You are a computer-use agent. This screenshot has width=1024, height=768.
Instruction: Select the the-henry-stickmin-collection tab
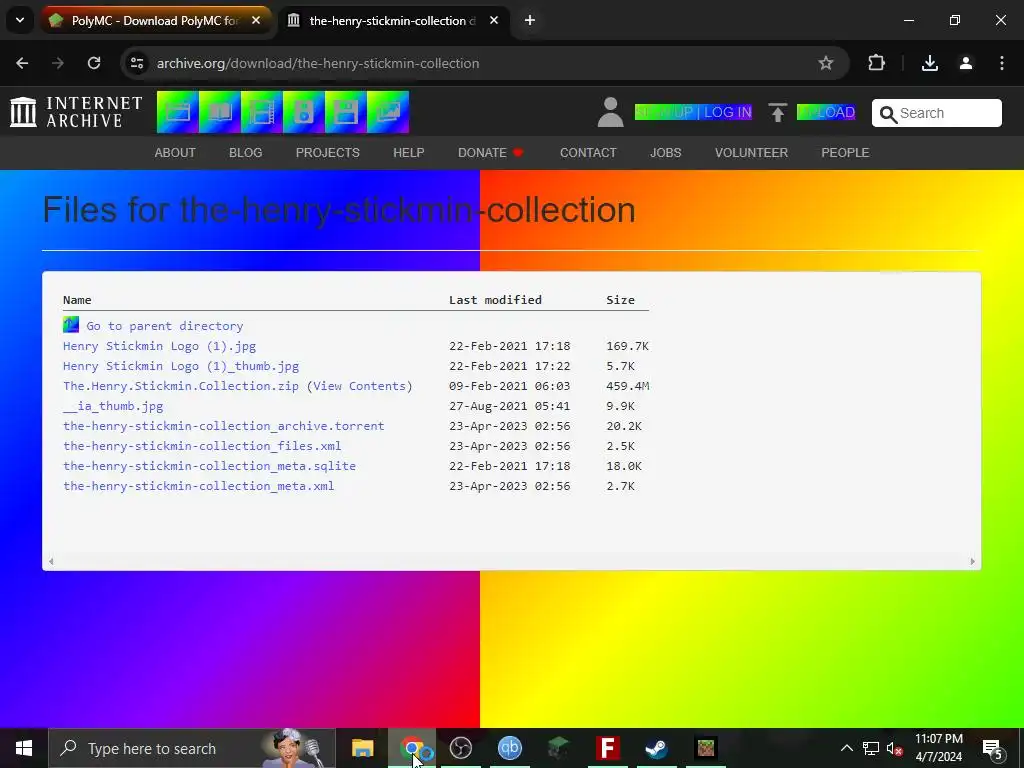click(394, 21)
